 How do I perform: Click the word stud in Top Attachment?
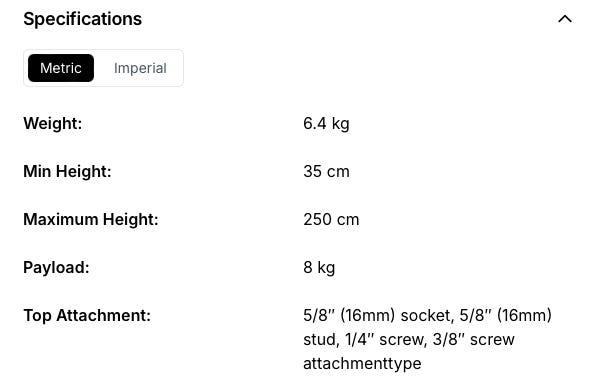[x=321, y=340]
